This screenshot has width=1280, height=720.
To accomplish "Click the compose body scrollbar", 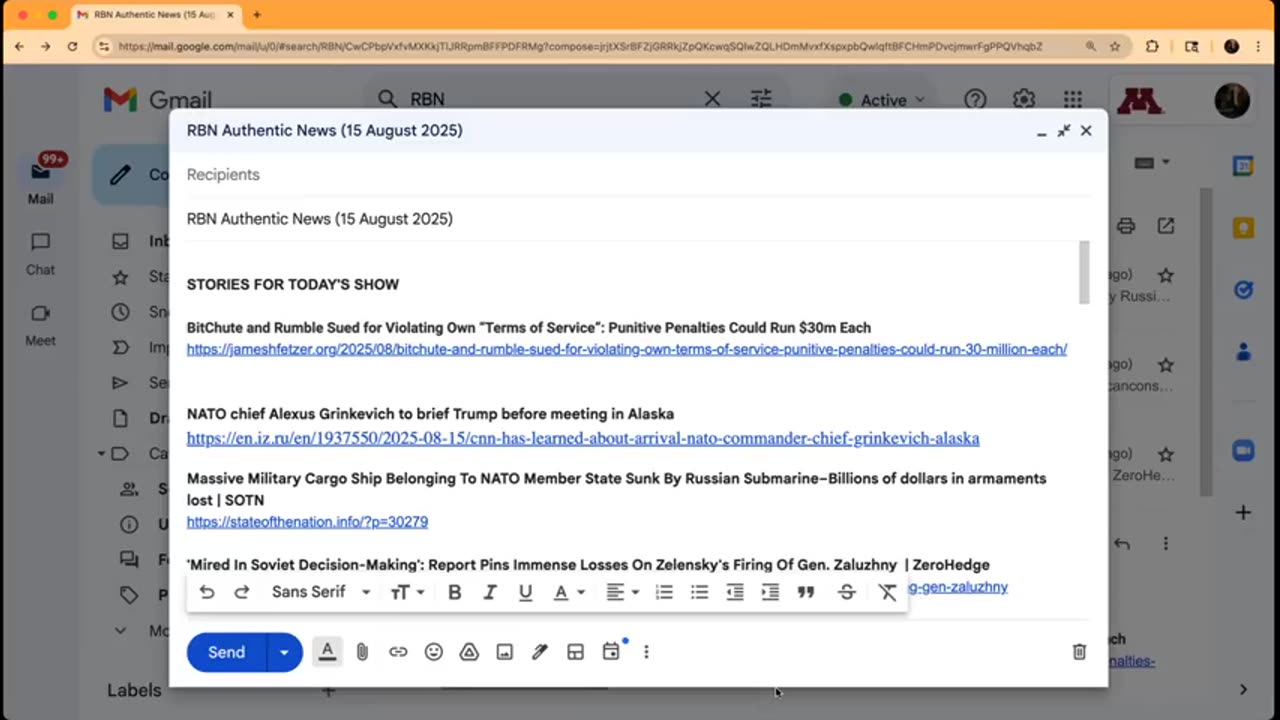I will click(1084, 272).
